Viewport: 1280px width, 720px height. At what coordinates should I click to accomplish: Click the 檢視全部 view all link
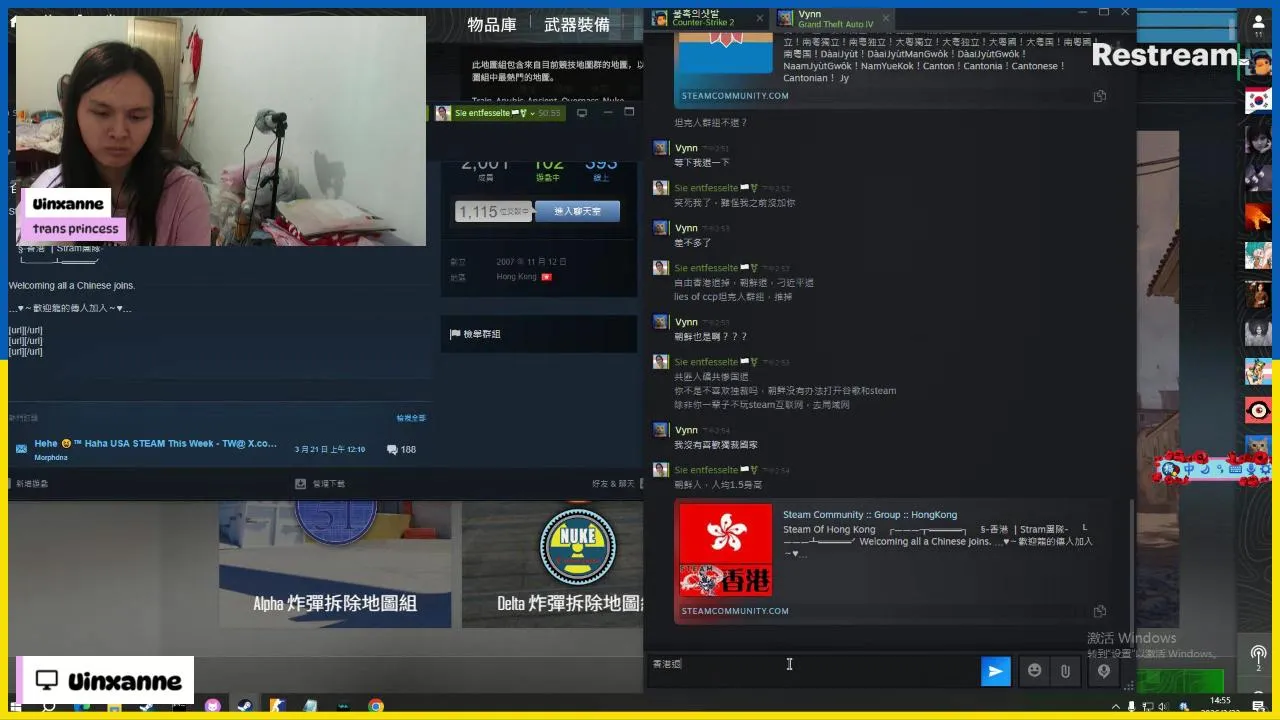(x=411, y=418)
